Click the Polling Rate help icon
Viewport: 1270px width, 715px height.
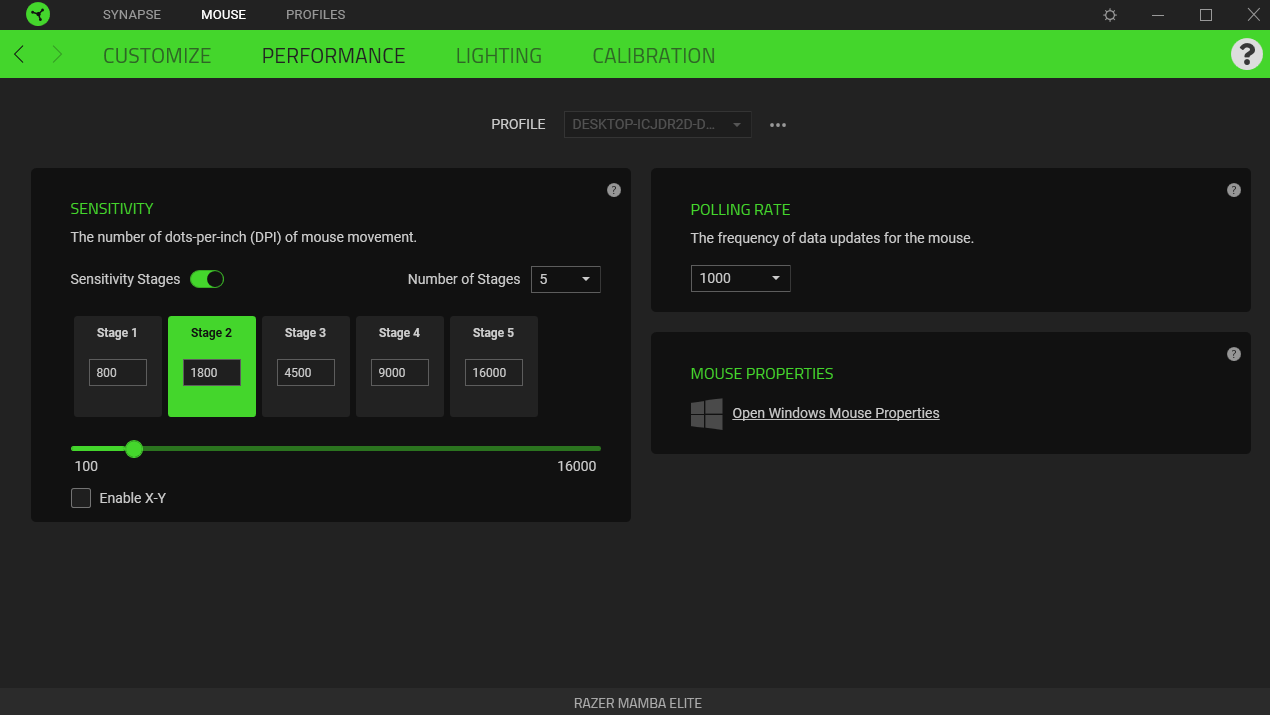[x=1234, y=190]
